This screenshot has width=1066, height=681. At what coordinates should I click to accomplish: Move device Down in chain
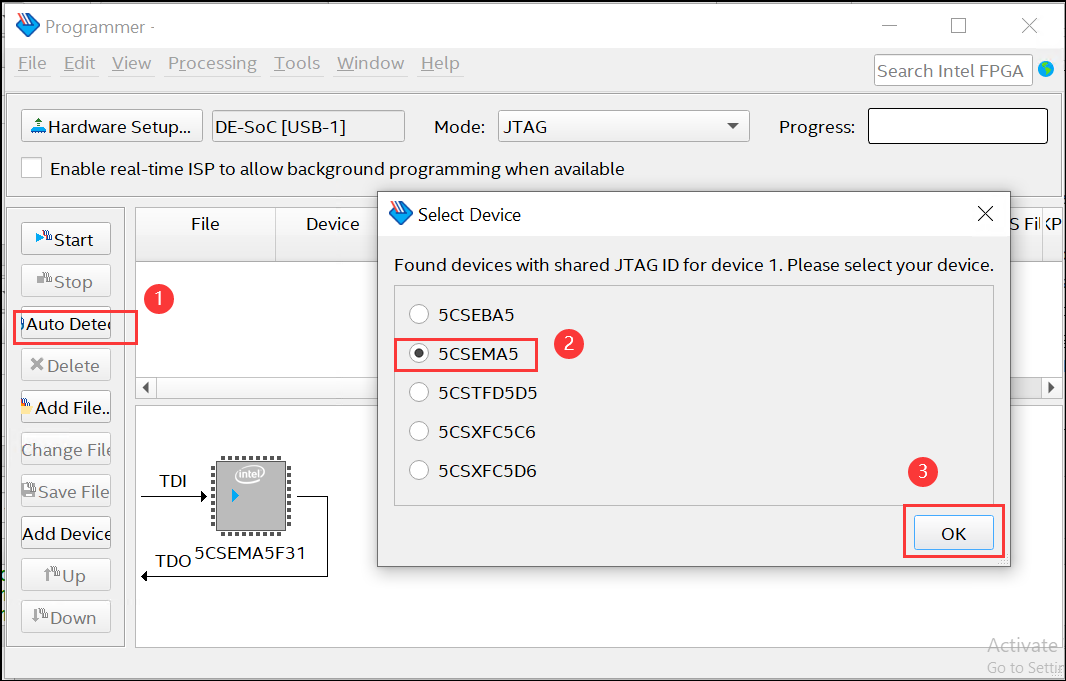point(66,617)
